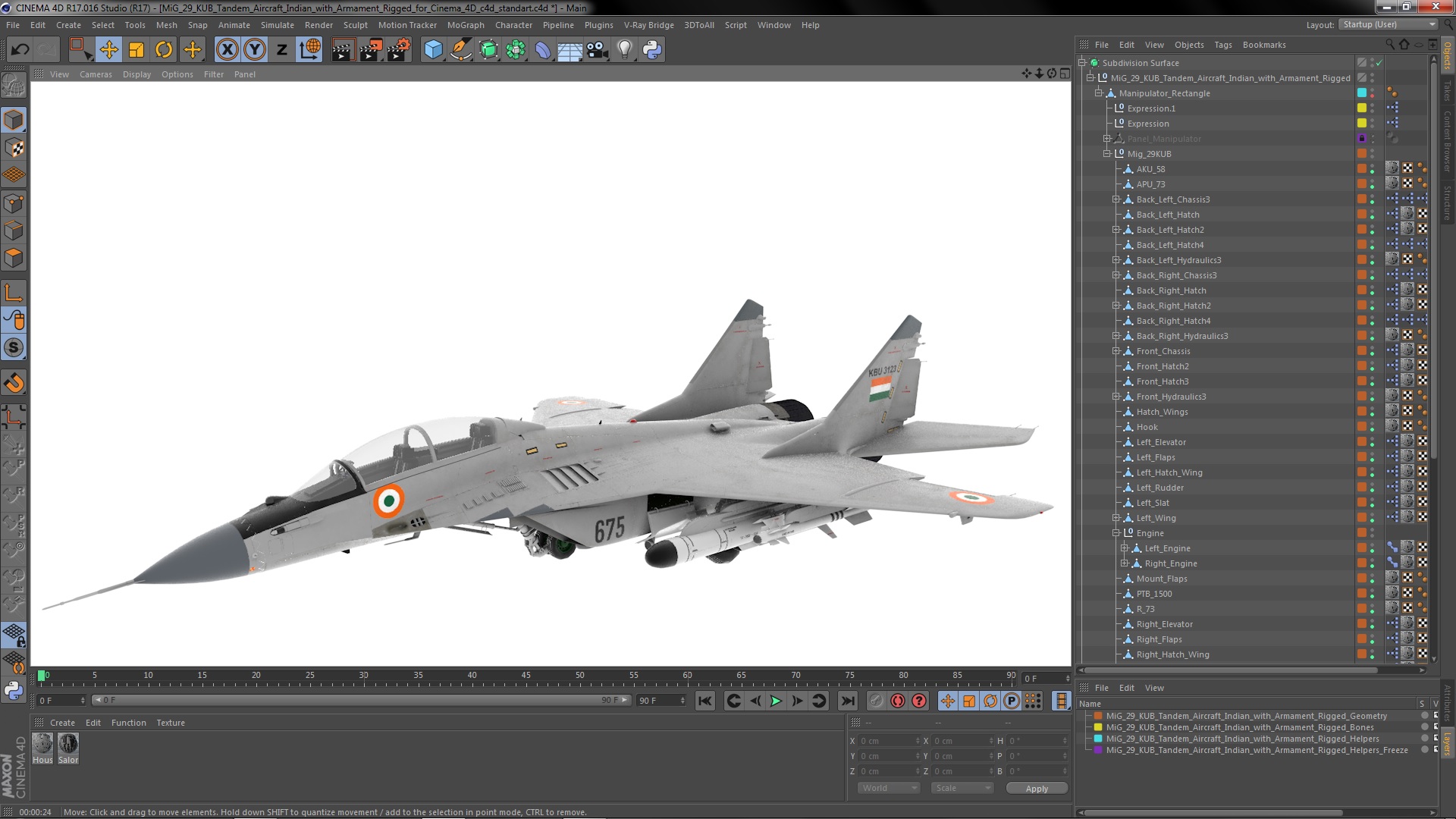Open material manager Texture menu

point(170,723)
